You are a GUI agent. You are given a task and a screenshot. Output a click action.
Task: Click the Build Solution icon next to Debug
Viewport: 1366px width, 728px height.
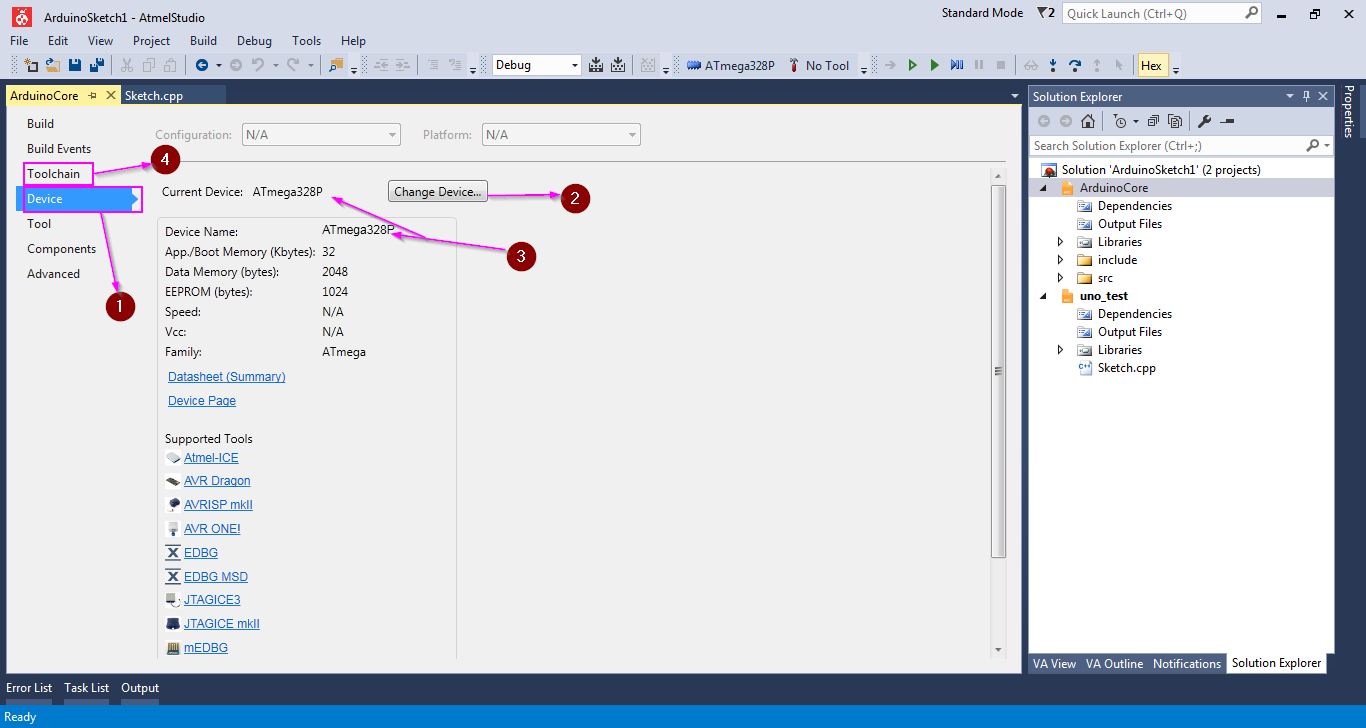597,65
